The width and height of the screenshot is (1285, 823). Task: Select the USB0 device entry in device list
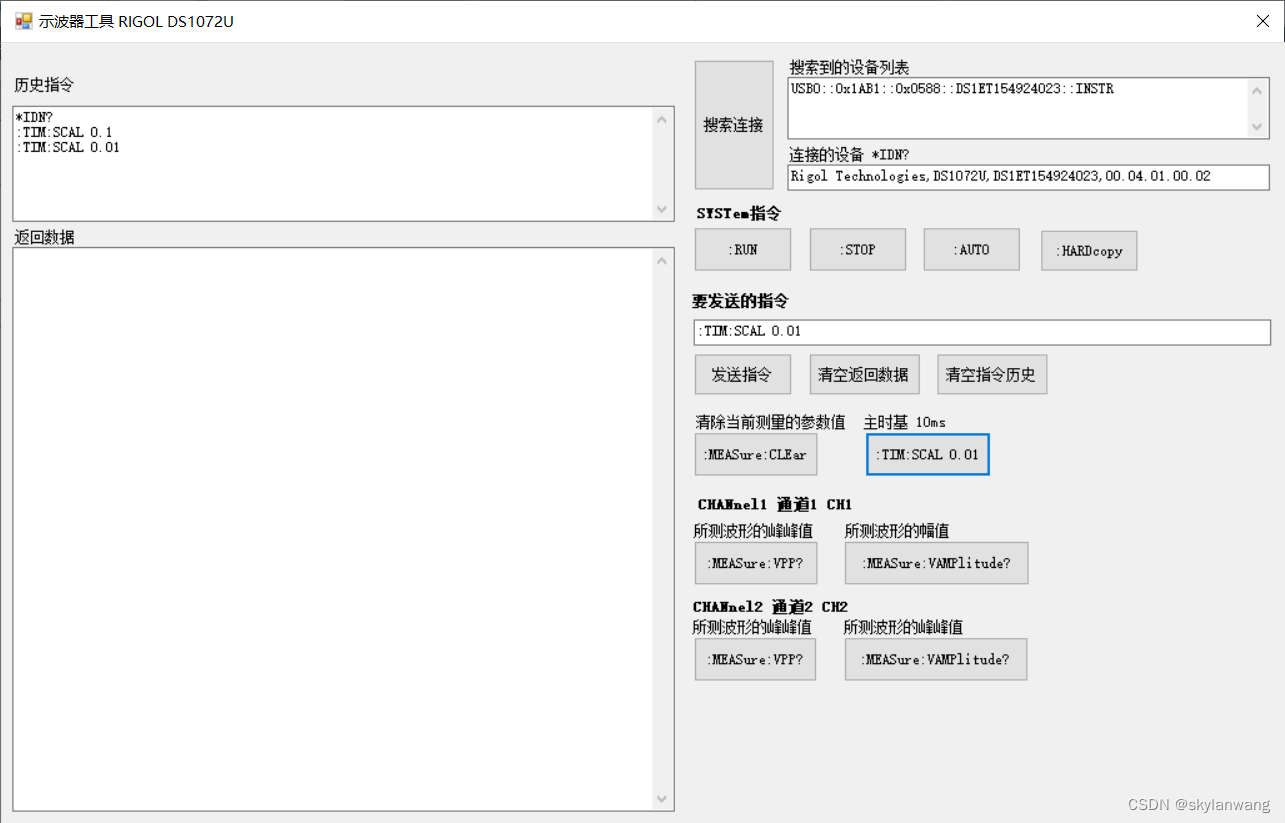[952, 89]
